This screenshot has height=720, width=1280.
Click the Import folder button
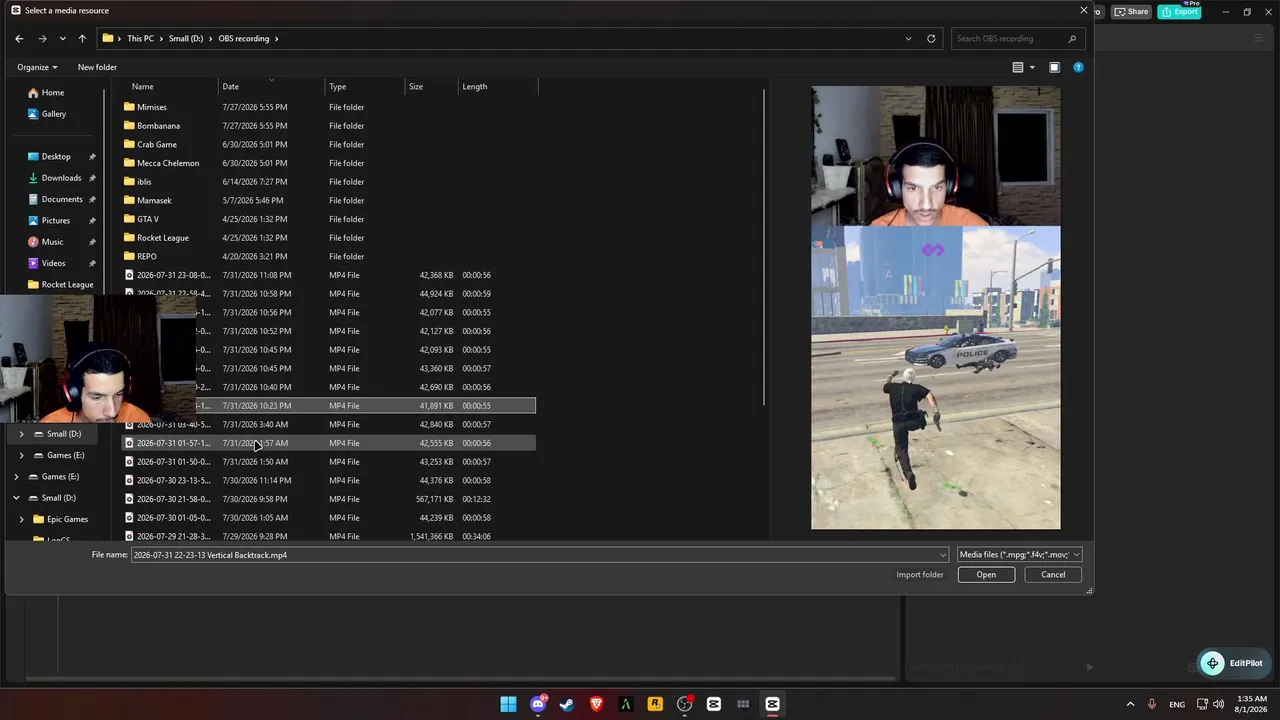[x=919, y=575]
